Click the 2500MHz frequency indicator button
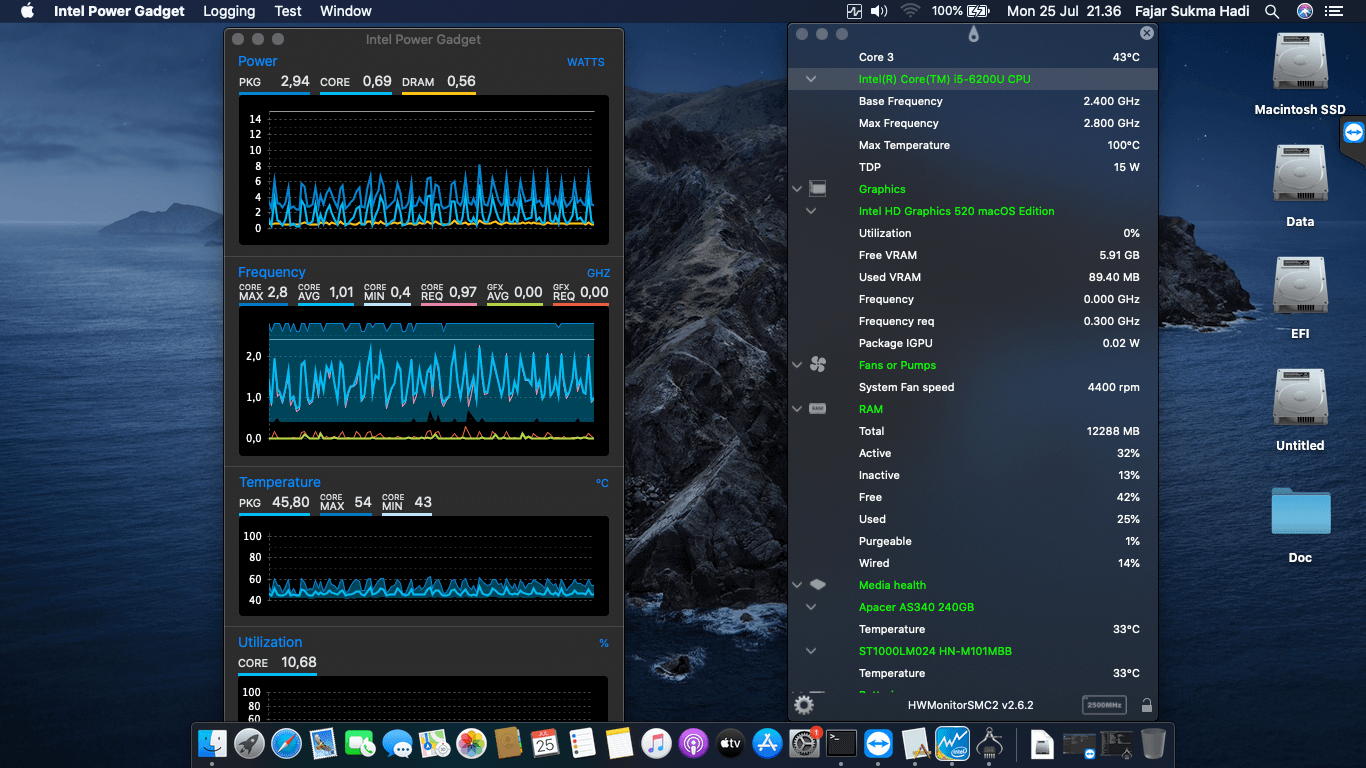This screenshot has width=1366, height=768. 1104,705
